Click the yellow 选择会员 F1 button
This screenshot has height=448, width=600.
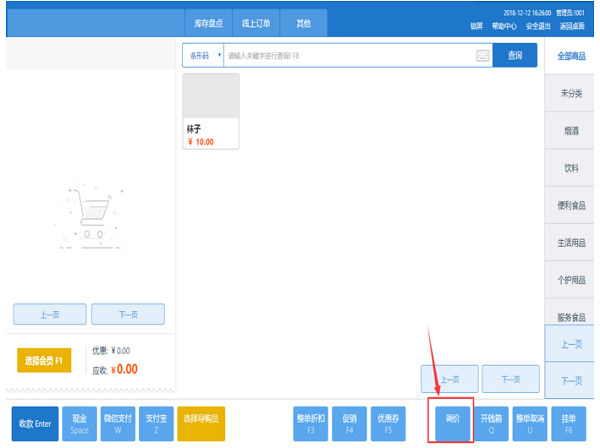(x=44, y=360)
